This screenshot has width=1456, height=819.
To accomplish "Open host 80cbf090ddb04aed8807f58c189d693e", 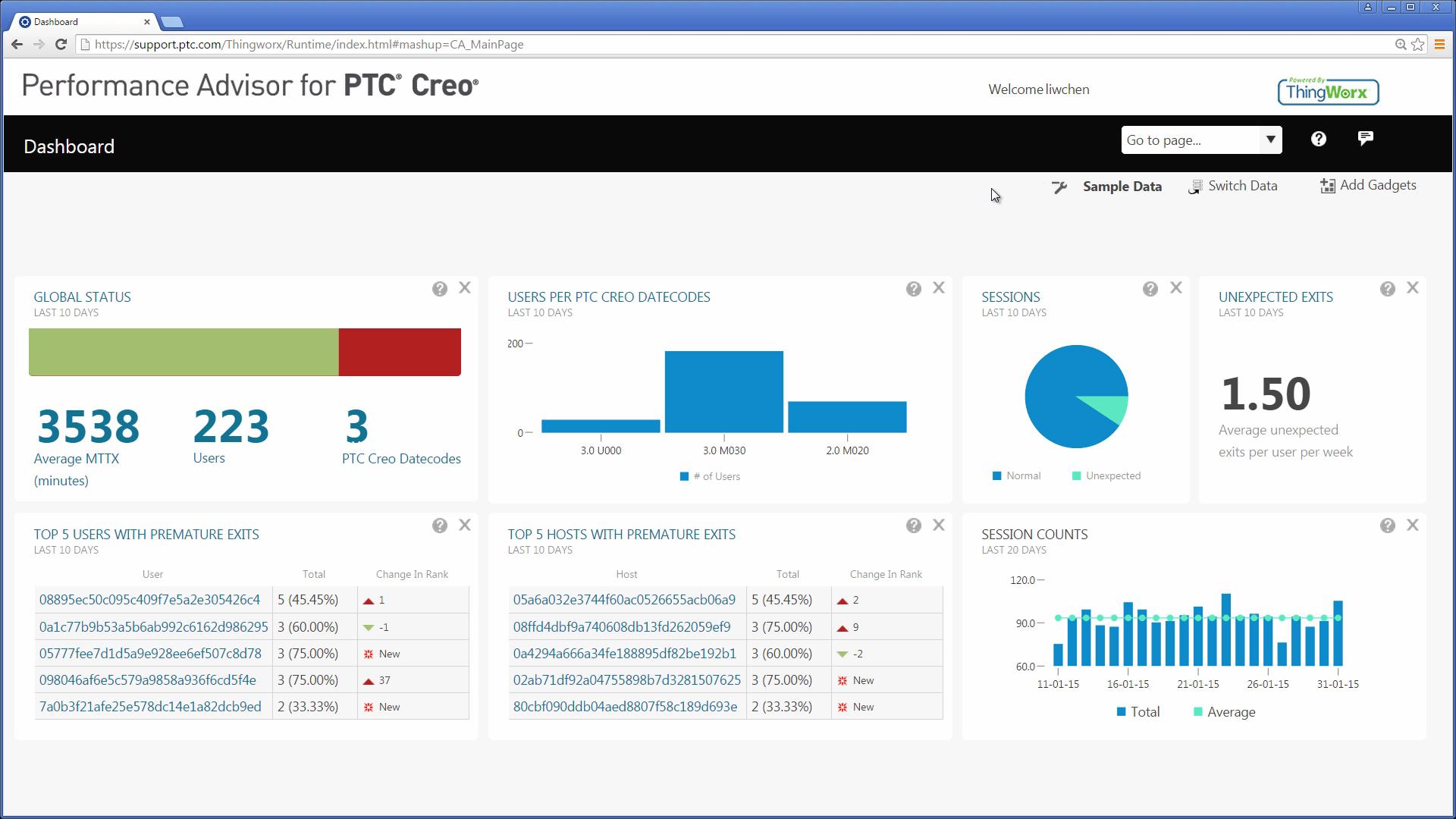I will 625,707.
